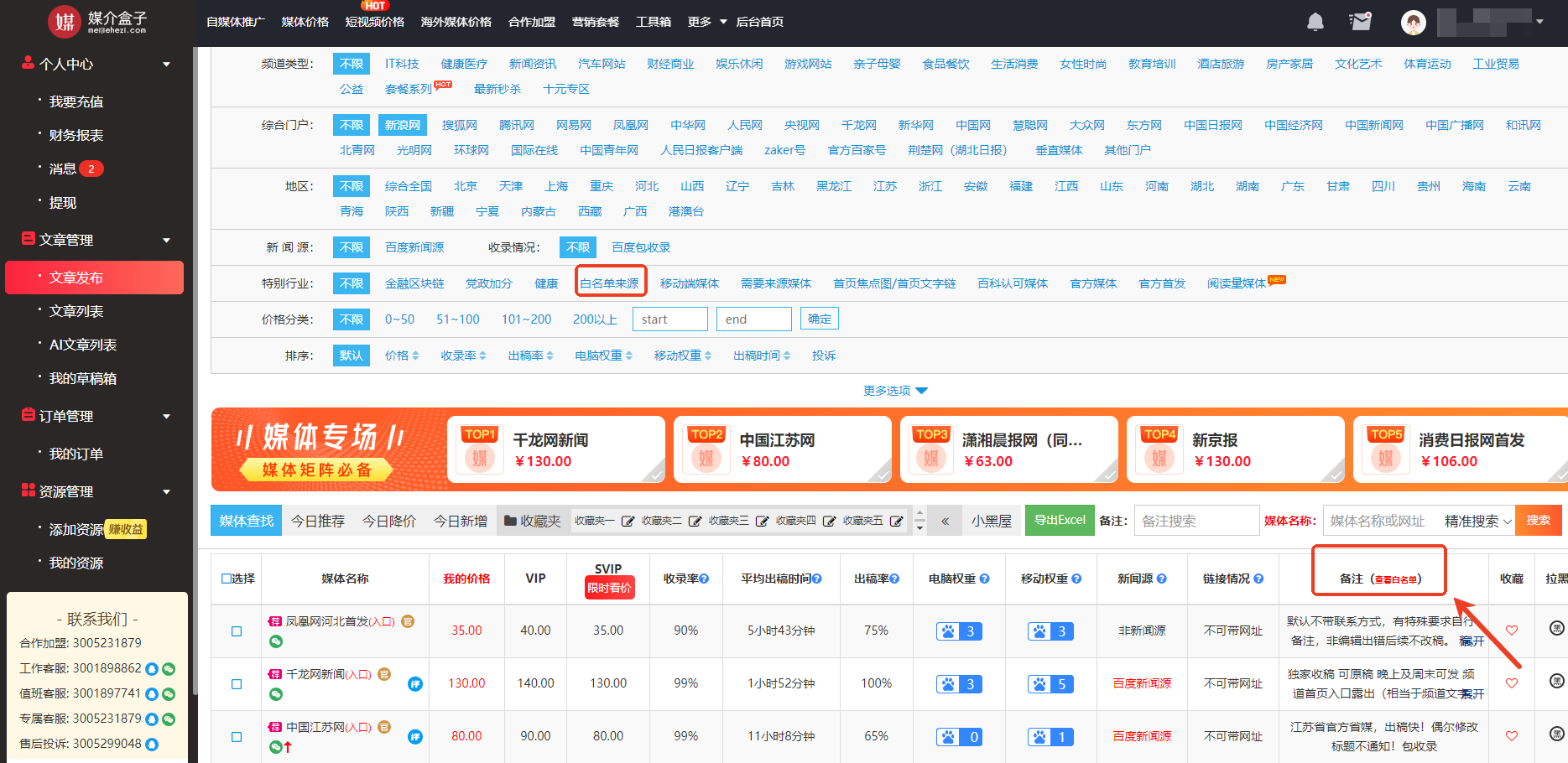Select 新浪网 in 综合门户 filter
The width and height of the screenshot is (1568, 763).
[x=403, y=125]
